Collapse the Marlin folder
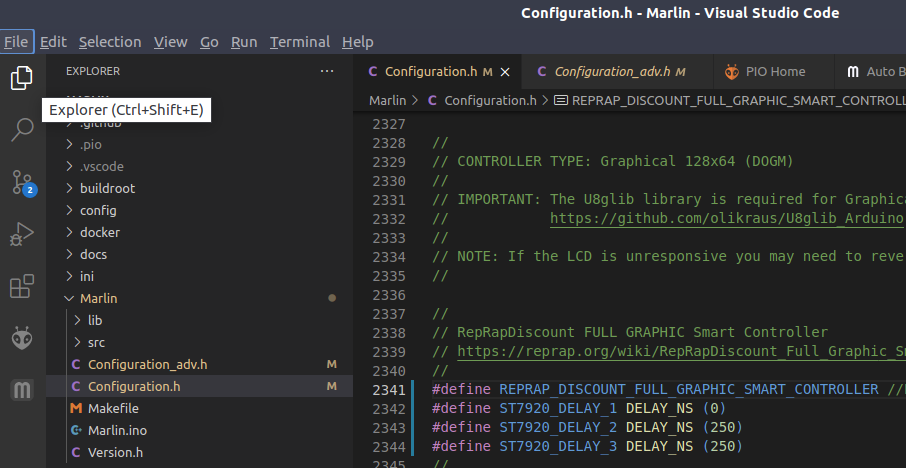This screenshot has width=906, height=468. click(199, 298)
